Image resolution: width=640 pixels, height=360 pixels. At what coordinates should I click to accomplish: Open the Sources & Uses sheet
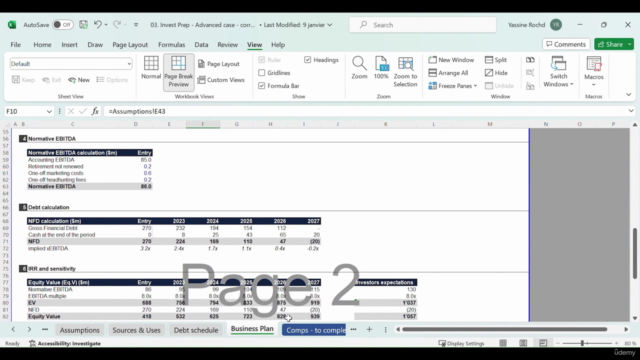tap(136, 330)
